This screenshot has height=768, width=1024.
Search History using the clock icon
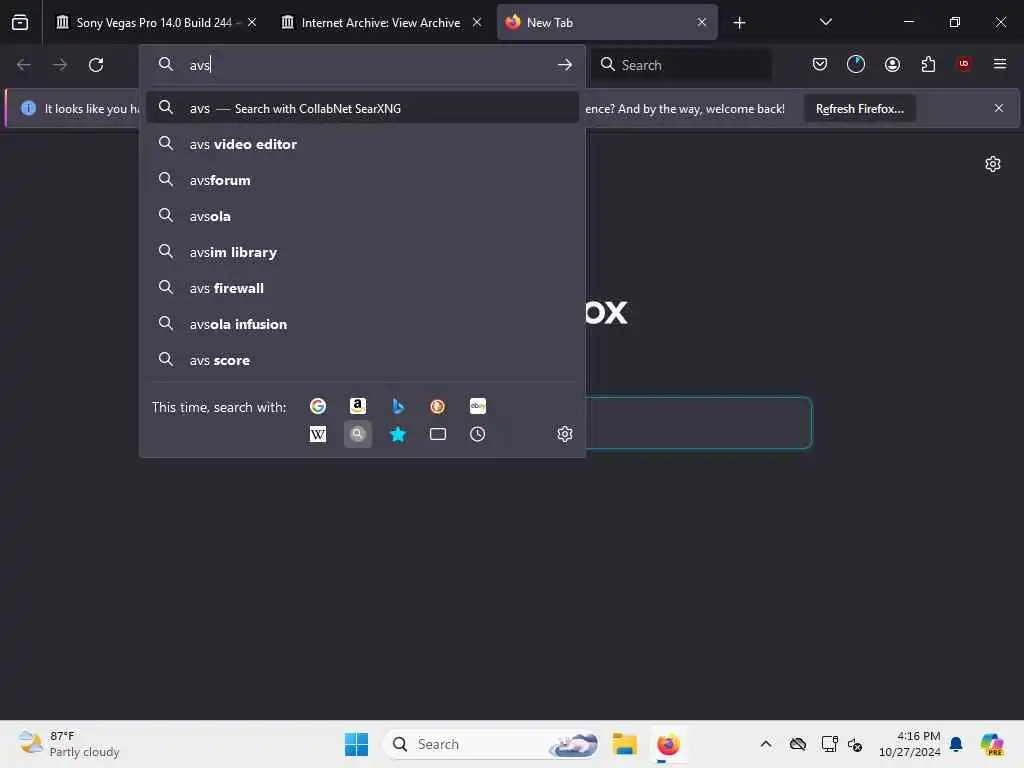tap(477, 434)
